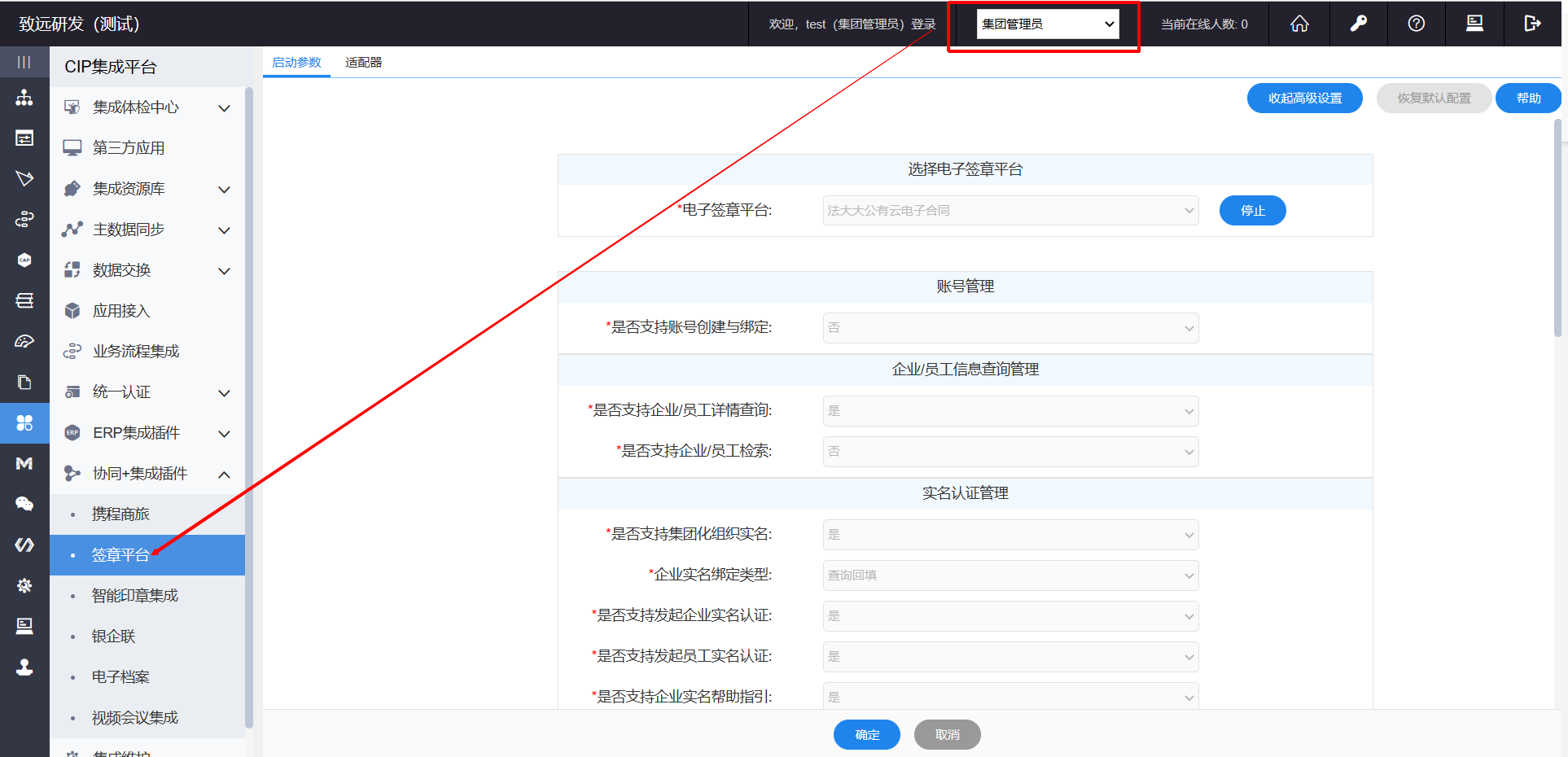
Task: Select 视频会议集成 in the sidebar
Action: click(147, 718)
